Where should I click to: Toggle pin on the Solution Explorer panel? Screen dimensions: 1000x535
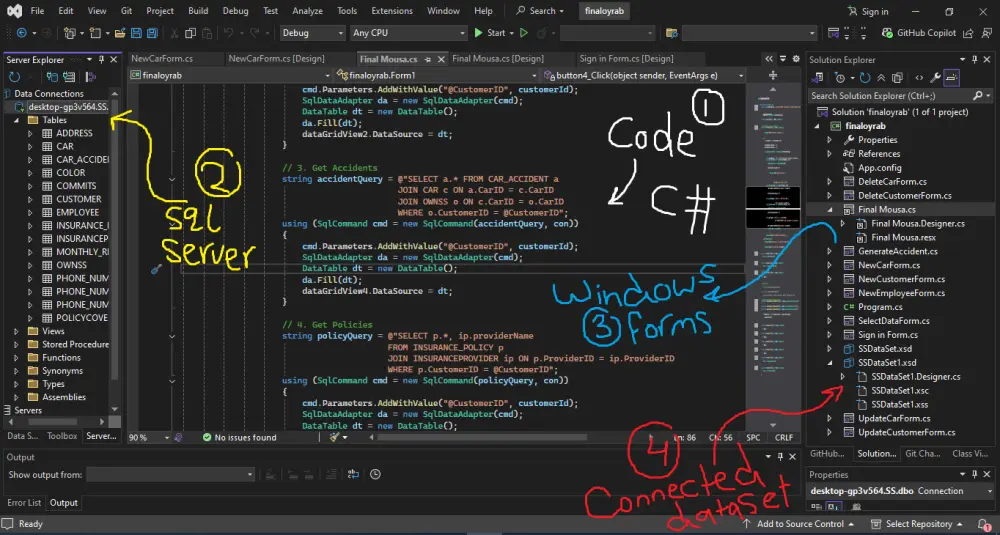point(974,59)
